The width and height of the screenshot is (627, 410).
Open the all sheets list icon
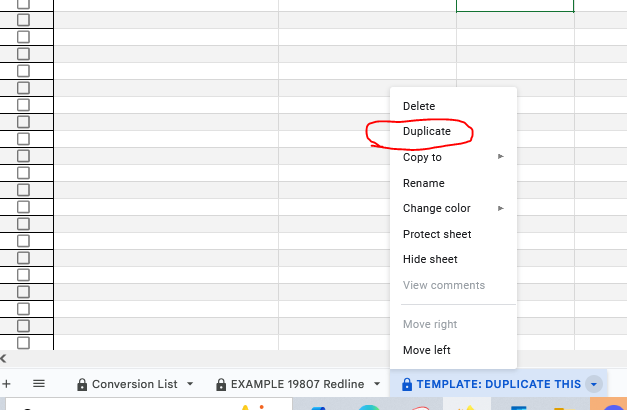(x=39, y=384)
